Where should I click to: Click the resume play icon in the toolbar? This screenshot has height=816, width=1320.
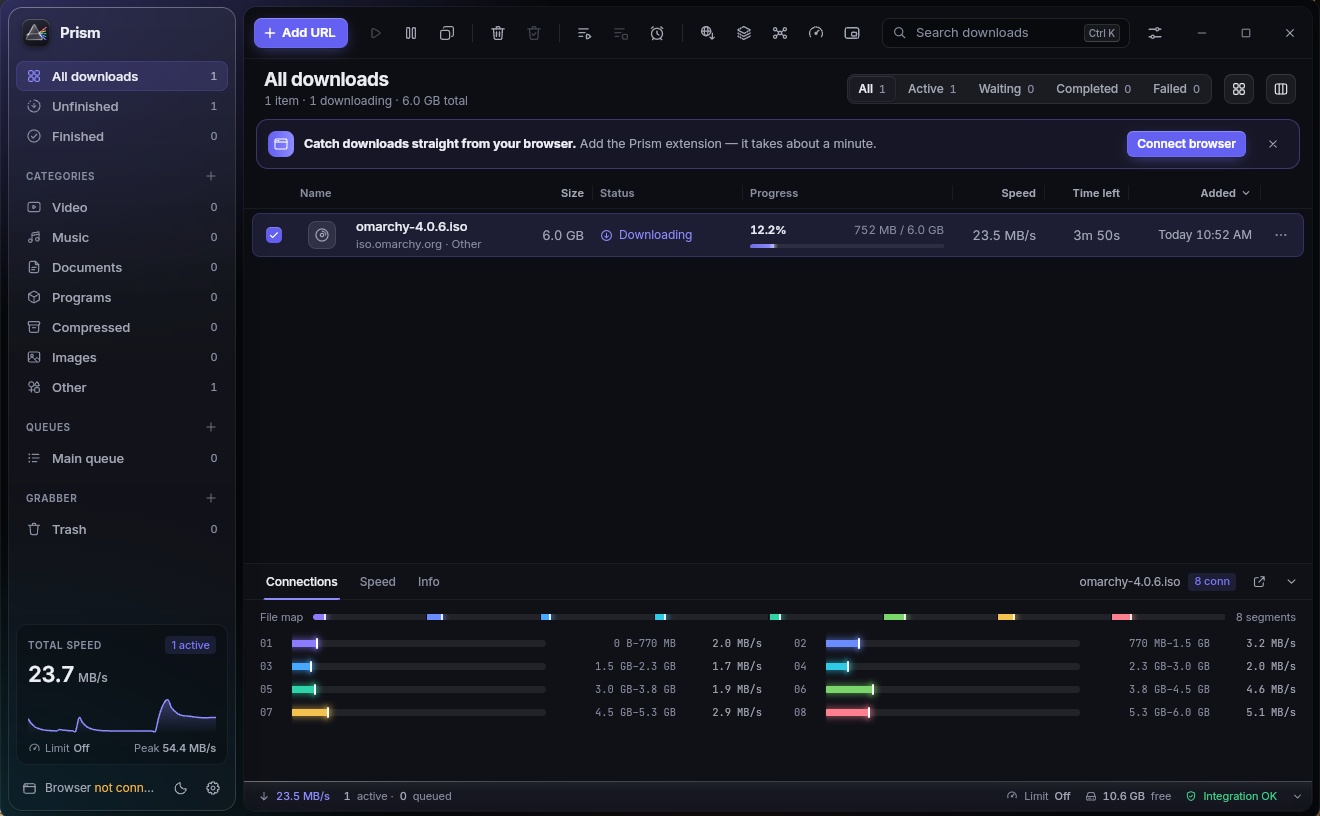[x=375, y=33]
